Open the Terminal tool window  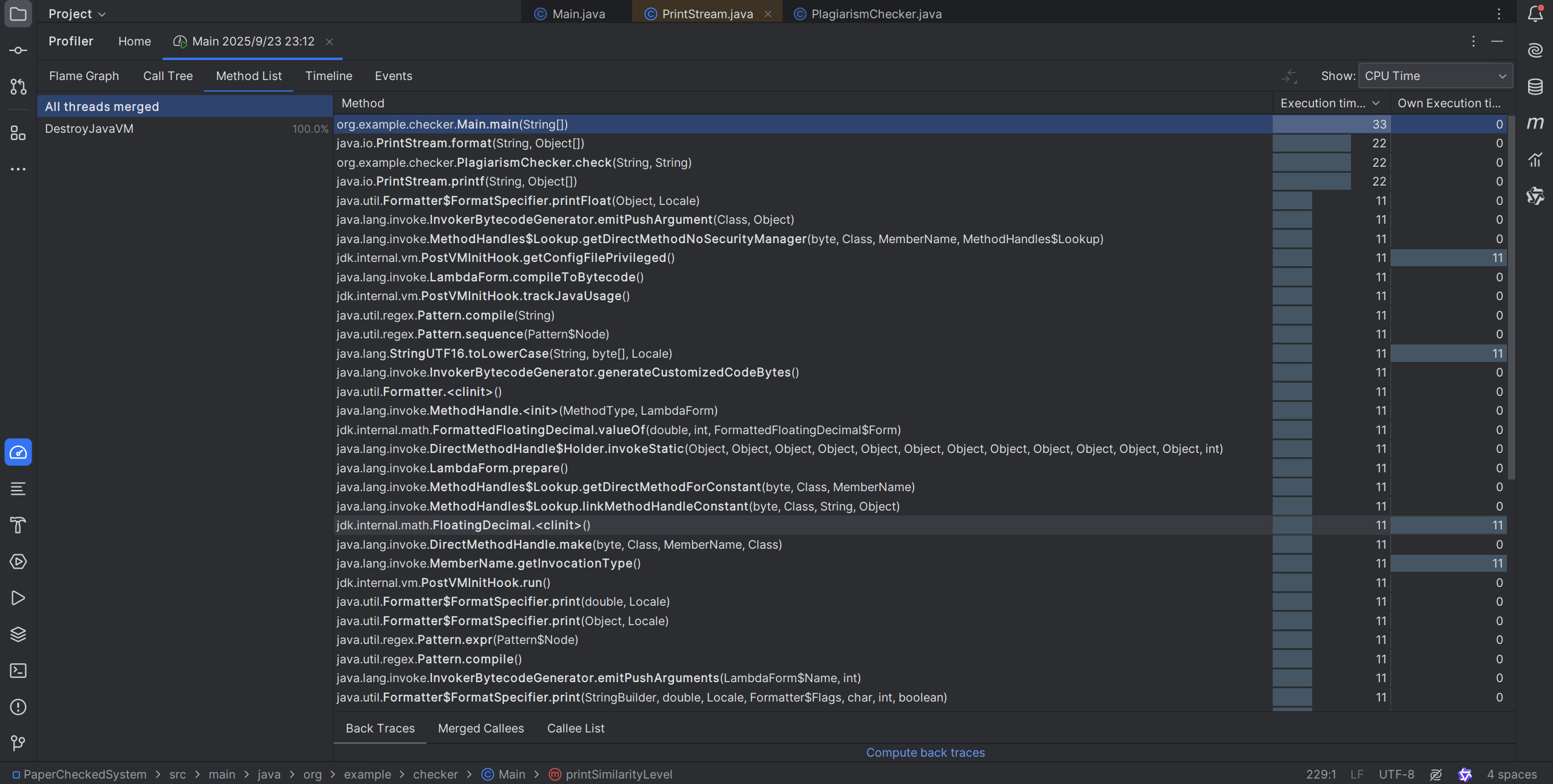tap(18, 671)
